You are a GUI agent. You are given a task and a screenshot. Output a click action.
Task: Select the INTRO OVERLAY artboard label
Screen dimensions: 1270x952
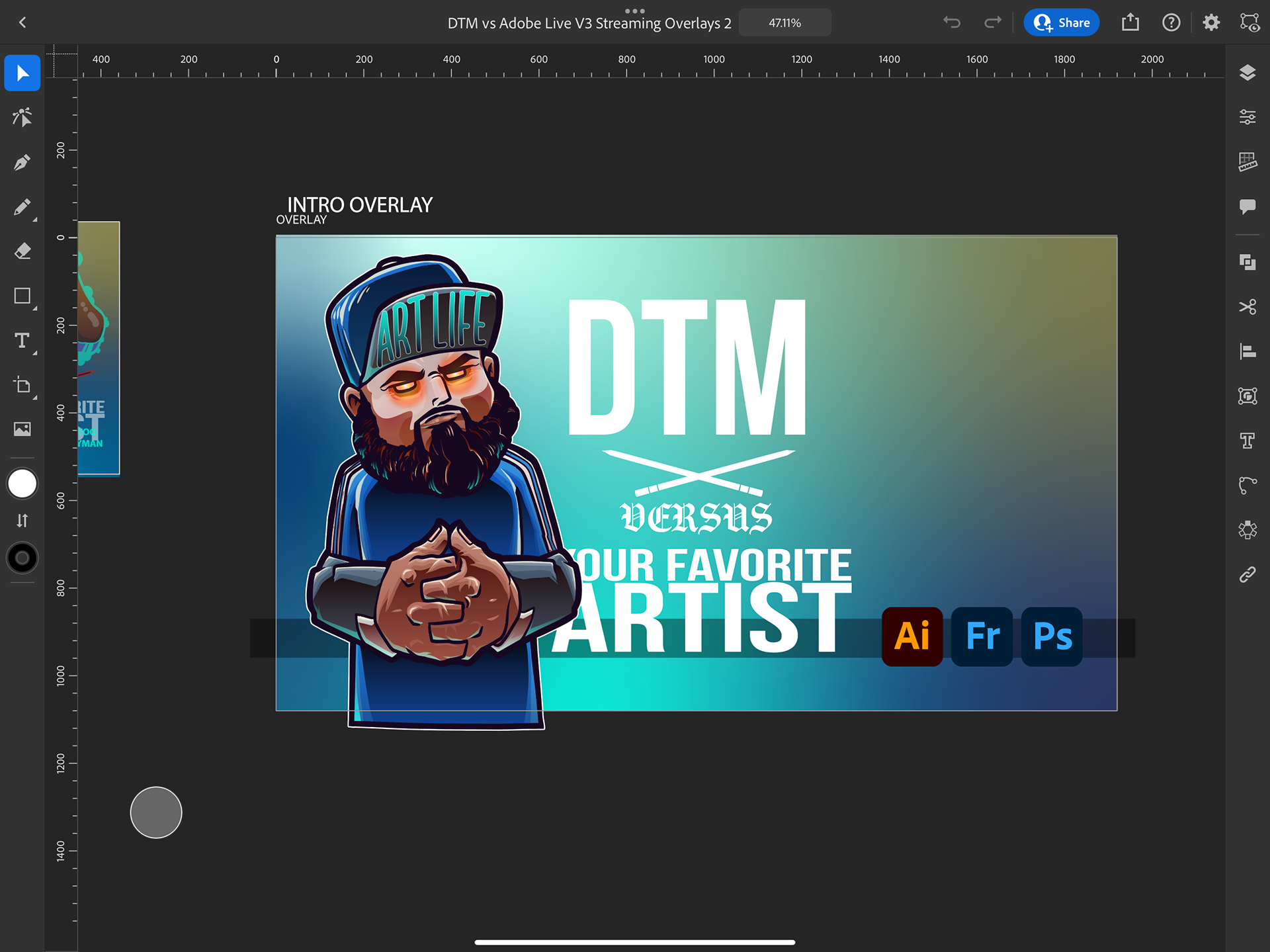[x=359, y=205]
